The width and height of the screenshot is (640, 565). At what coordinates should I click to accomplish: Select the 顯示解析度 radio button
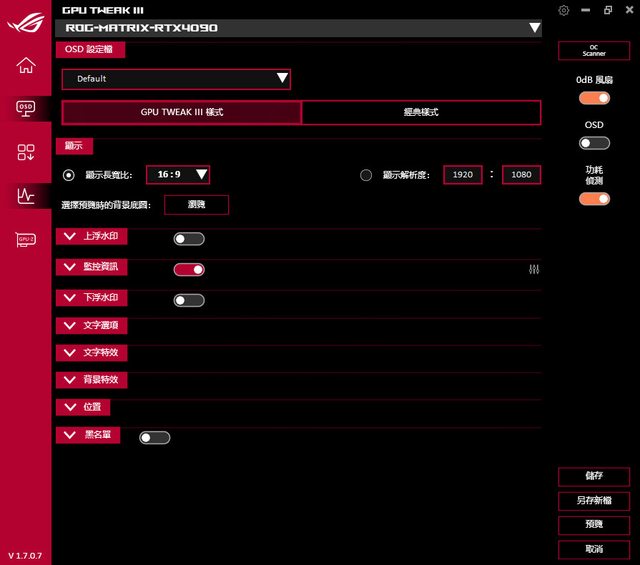tap(366, 175)
